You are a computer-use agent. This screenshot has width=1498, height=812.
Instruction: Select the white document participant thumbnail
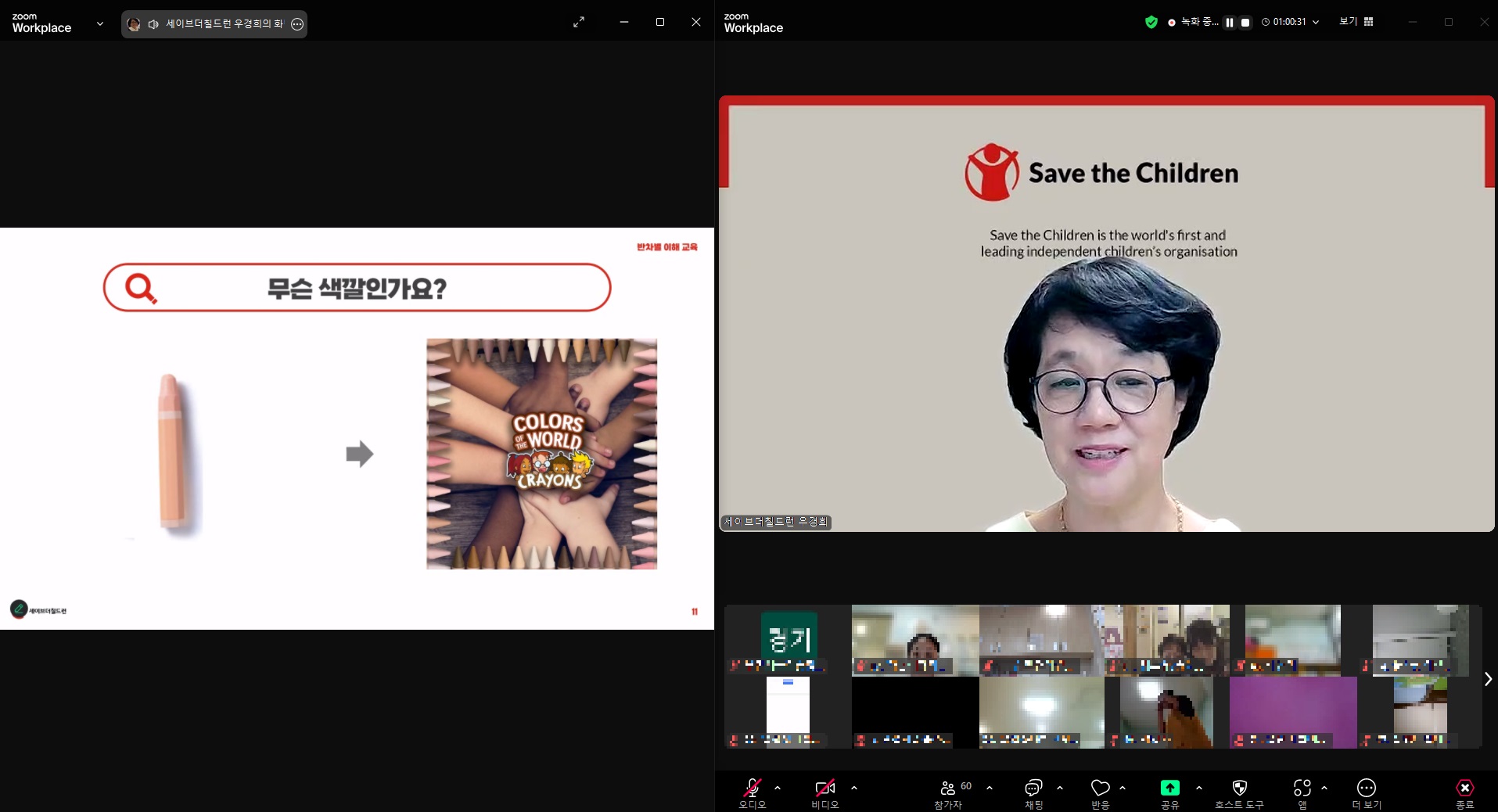click(788, 713)
